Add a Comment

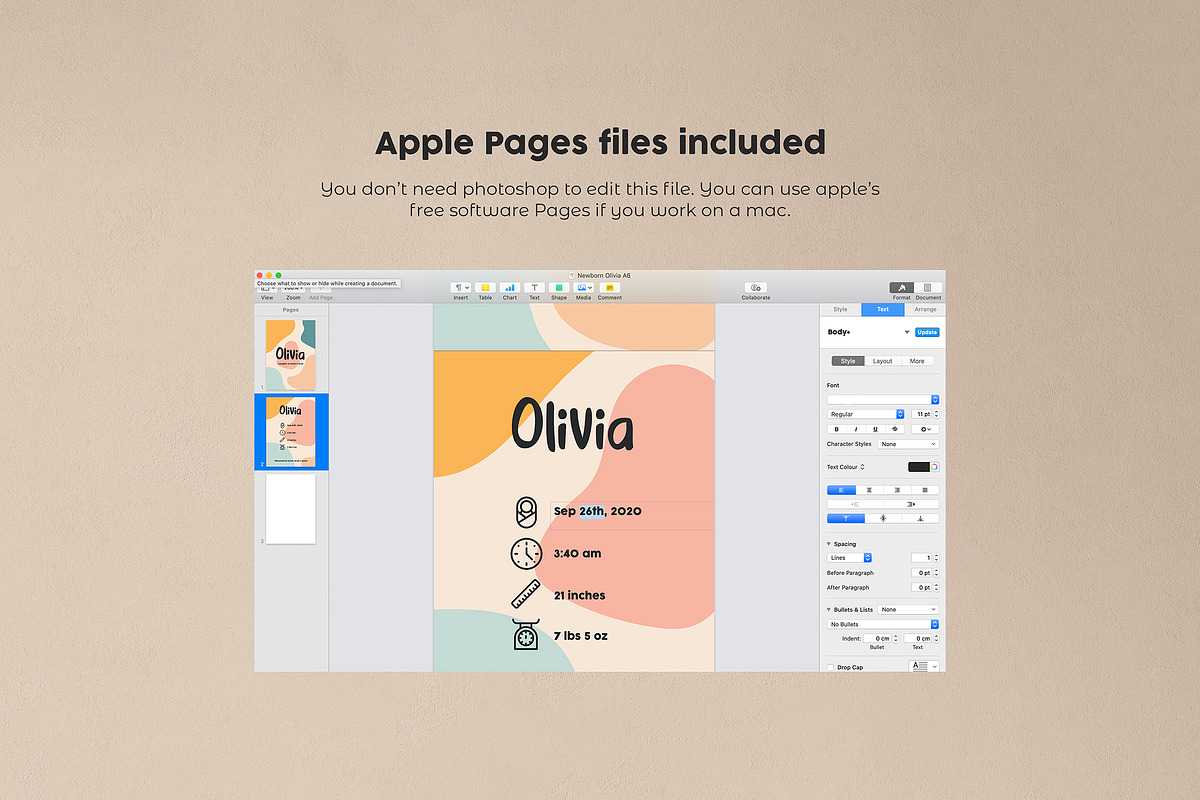pos(610,287)
